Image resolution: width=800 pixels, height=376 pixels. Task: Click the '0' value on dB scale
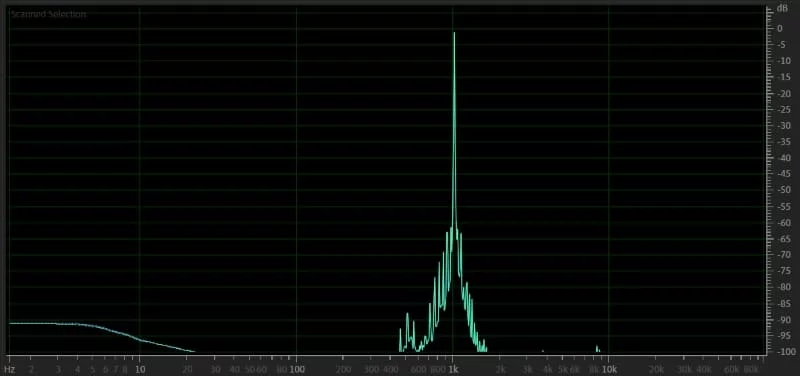(779, 28)
